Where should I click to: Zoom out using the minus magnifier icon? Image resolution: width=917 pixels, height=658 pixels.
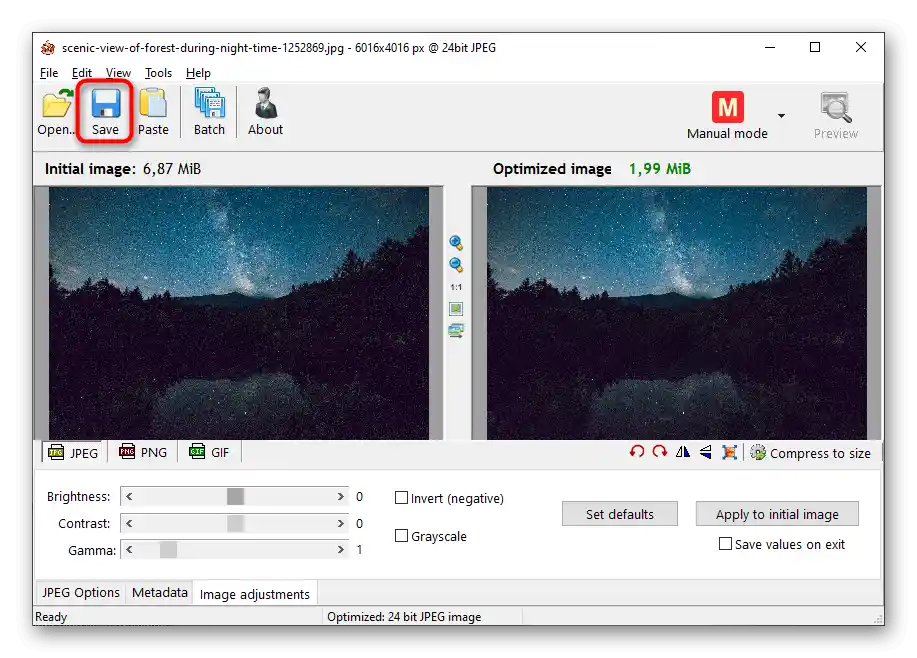[x=456, y=265]
